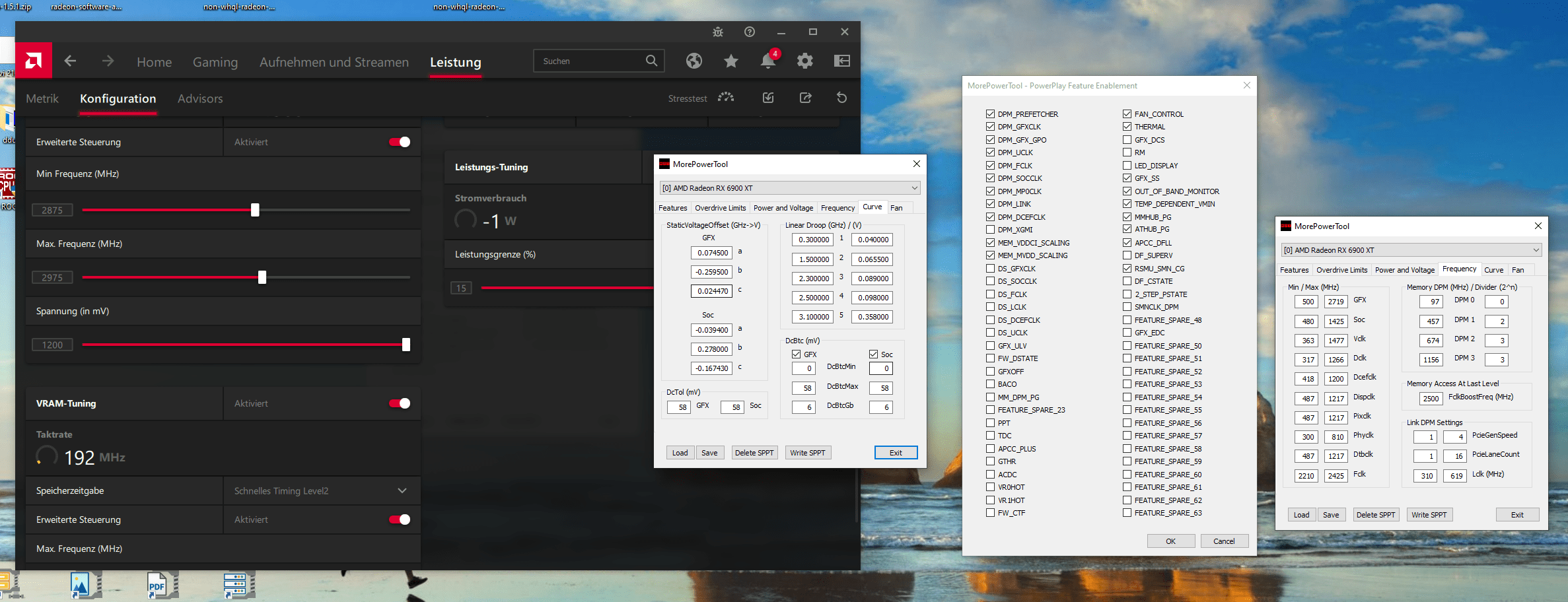Open the web browser globe icon
The width and height of the screenshot is (1568, 602).
694,61
